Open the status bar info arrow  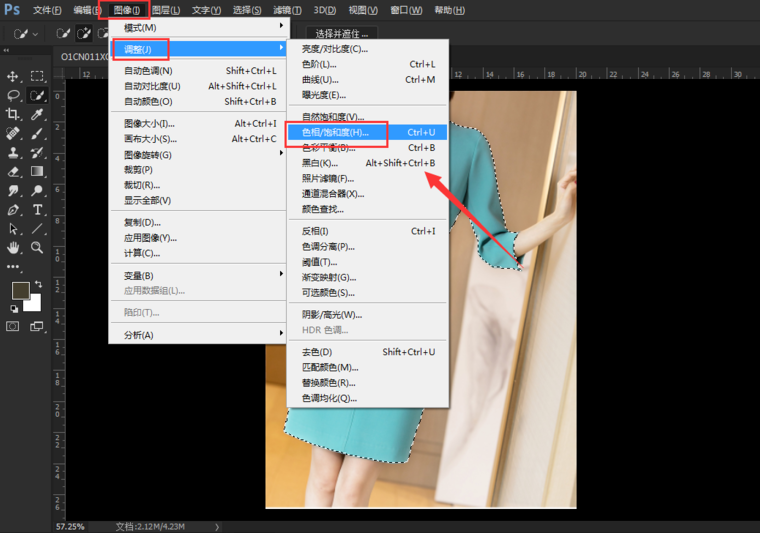[217, 527]
